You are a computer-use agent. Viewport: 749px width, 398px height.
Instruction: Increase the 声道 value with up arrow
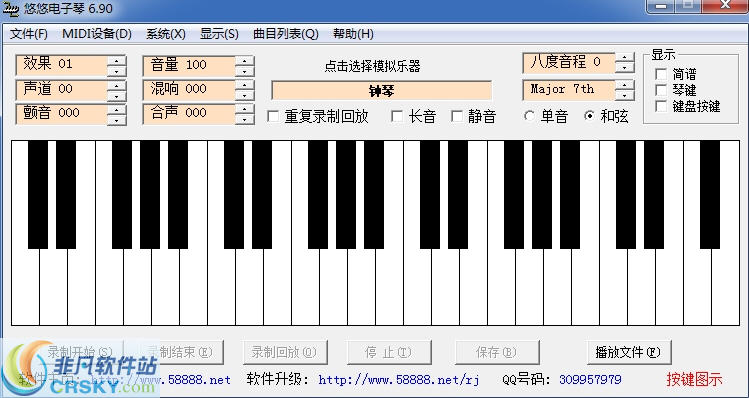tap(117, 85)
